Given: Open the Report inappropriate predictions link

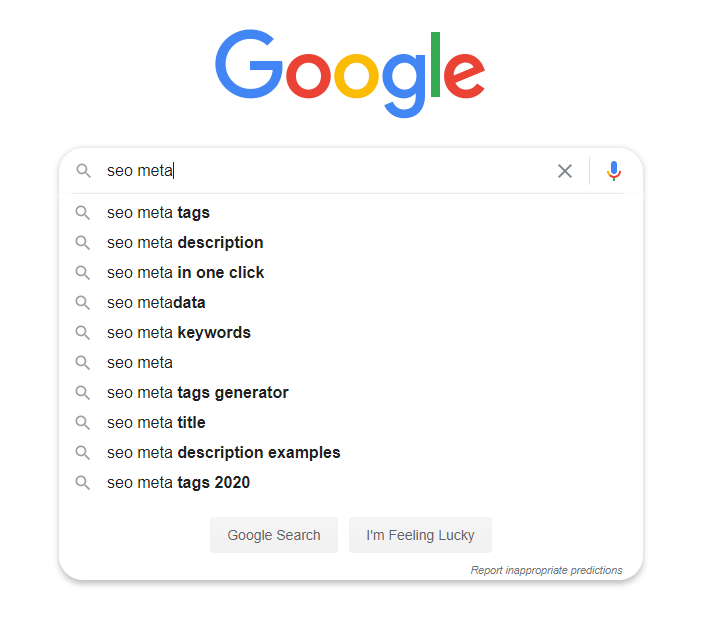Looking at the screenshot, I should coord(546,570).
